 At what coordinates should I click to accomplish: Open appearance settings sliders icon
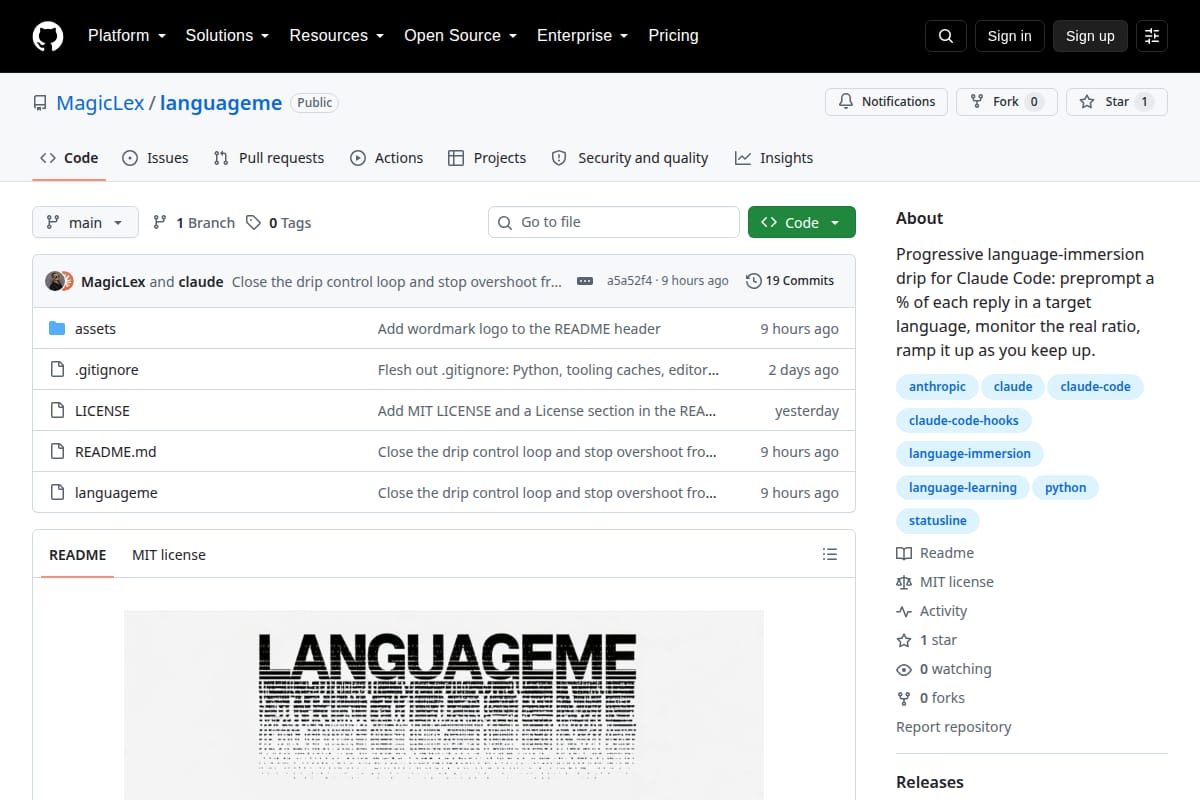click(x=1152, y=36)
